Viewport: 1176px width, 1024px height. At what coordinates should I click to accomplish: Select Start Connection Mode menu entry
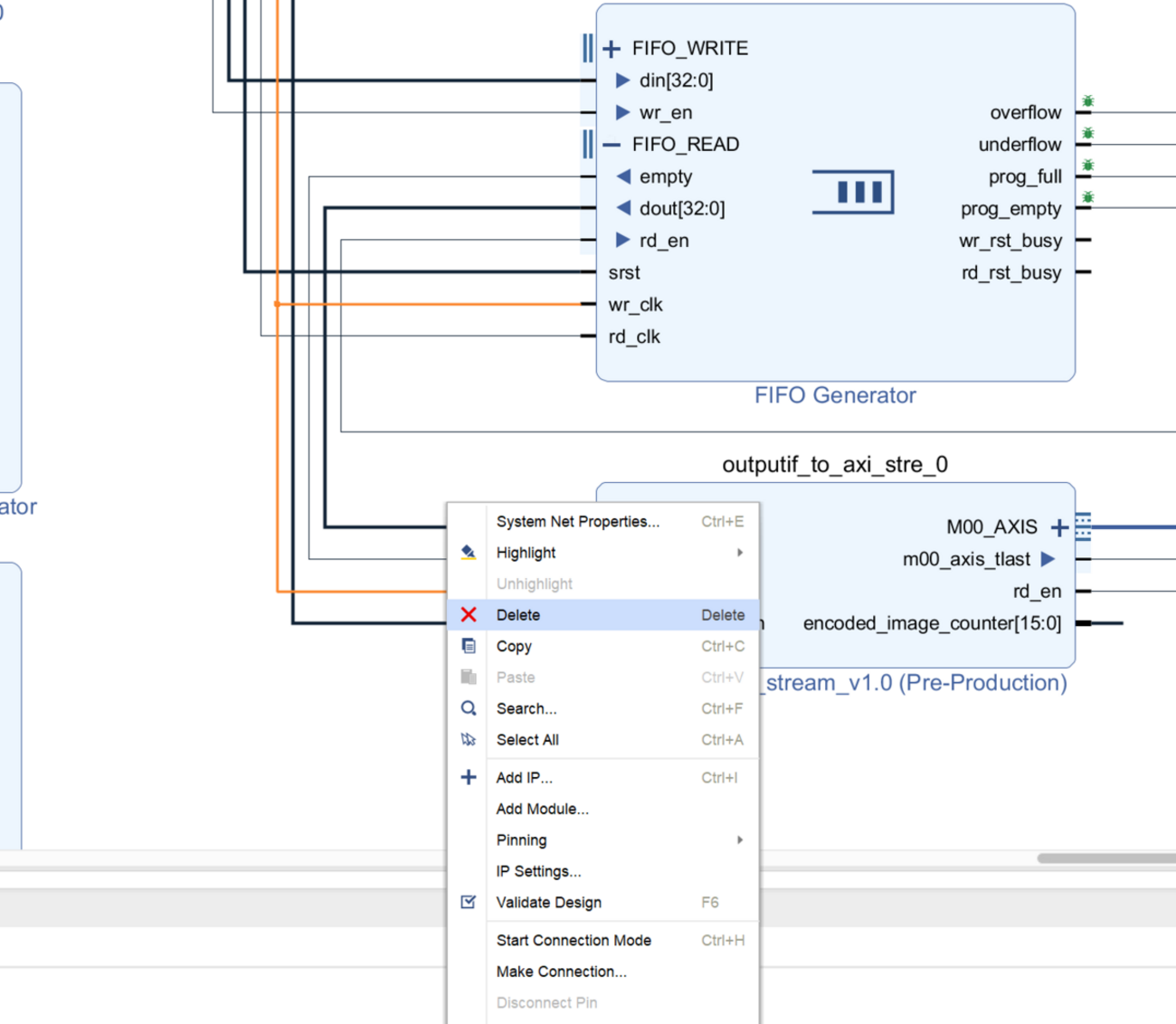point(574,941)
